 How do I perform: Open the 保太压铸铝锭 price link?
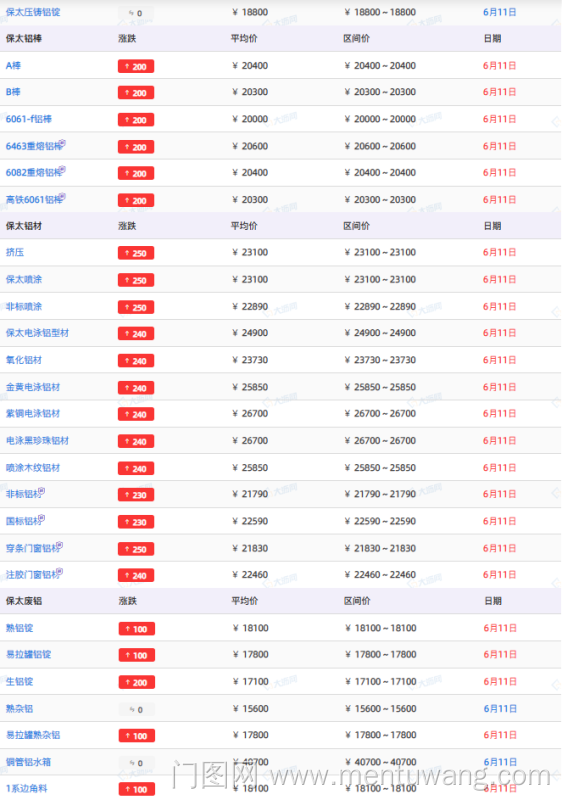(33, 12)
